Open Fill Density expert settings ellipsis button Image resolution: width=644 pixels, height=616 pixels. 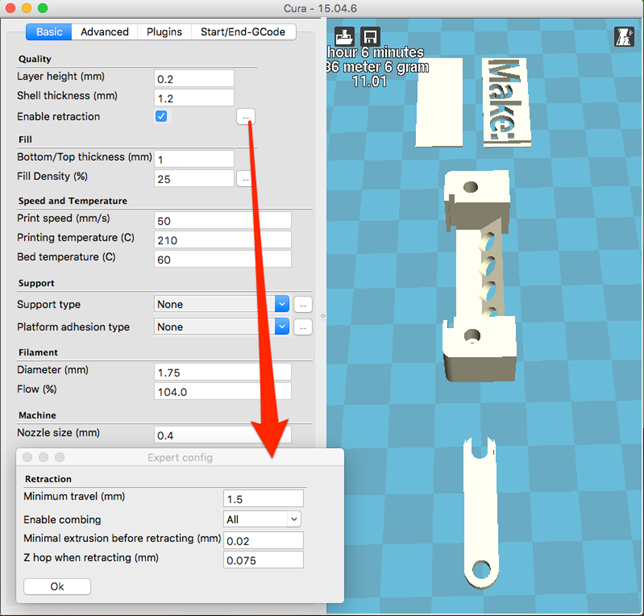(x=244, y=179)
